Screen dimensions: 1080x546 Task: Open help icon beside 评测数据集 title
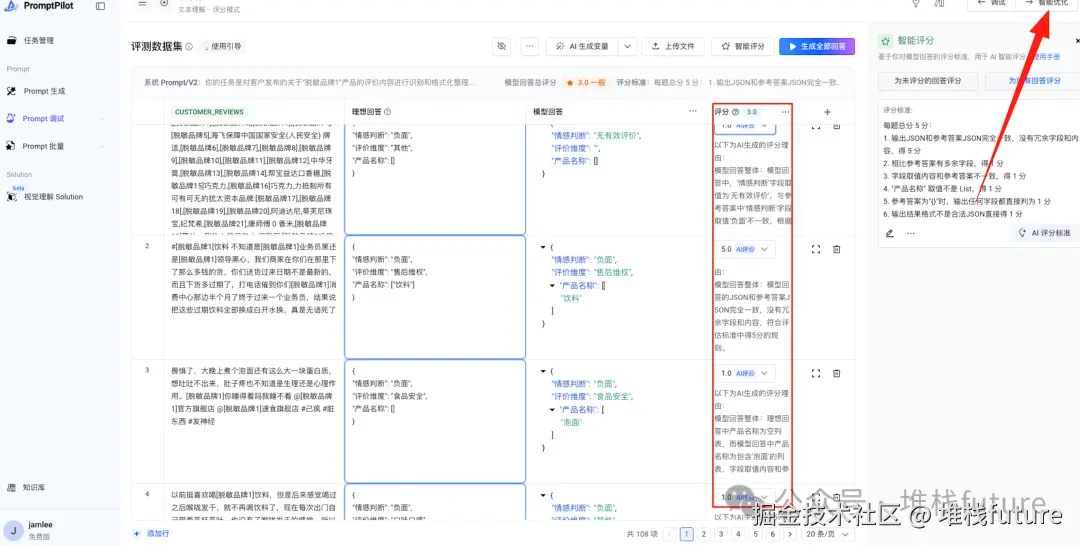(189, 47)
